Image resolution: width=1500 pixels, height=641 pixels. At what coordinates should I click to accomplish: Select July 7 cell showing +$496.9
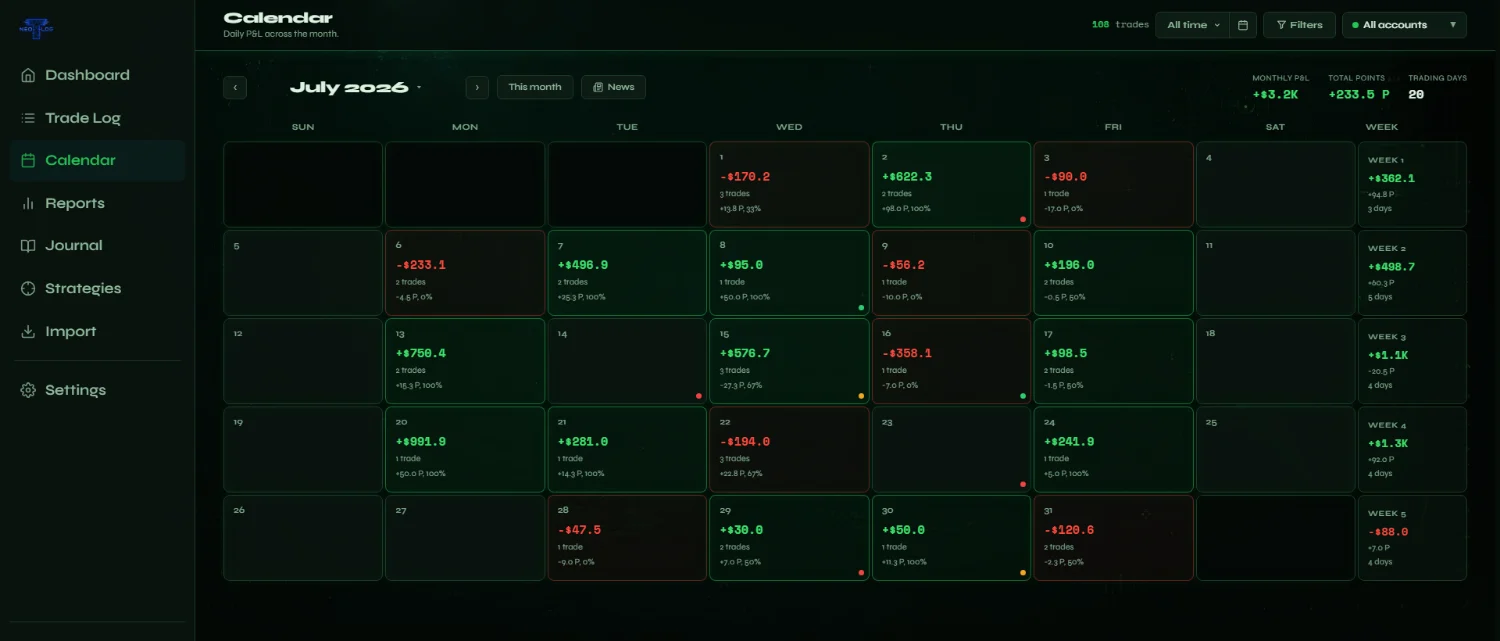627,273
